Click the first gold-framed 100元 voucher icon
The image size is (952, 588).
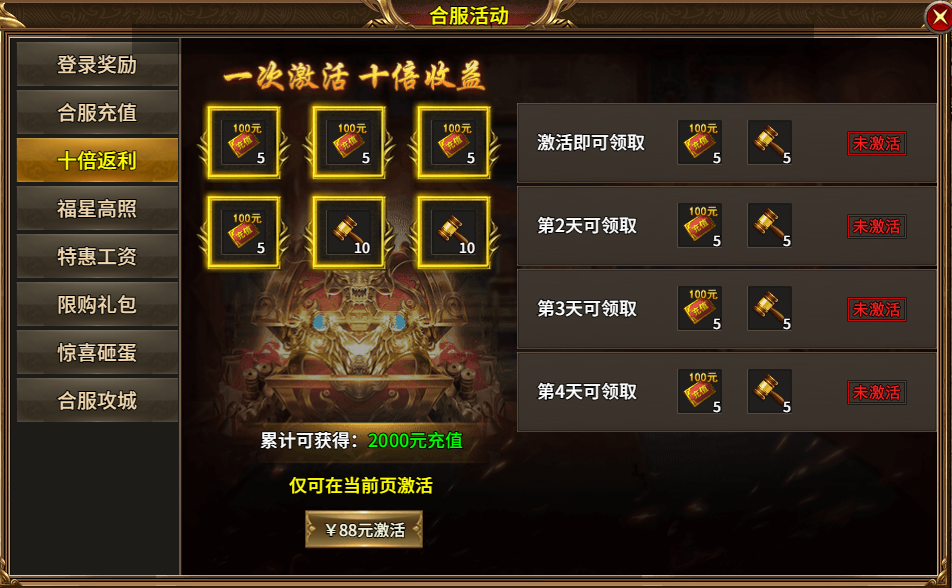tap(244, 142)
